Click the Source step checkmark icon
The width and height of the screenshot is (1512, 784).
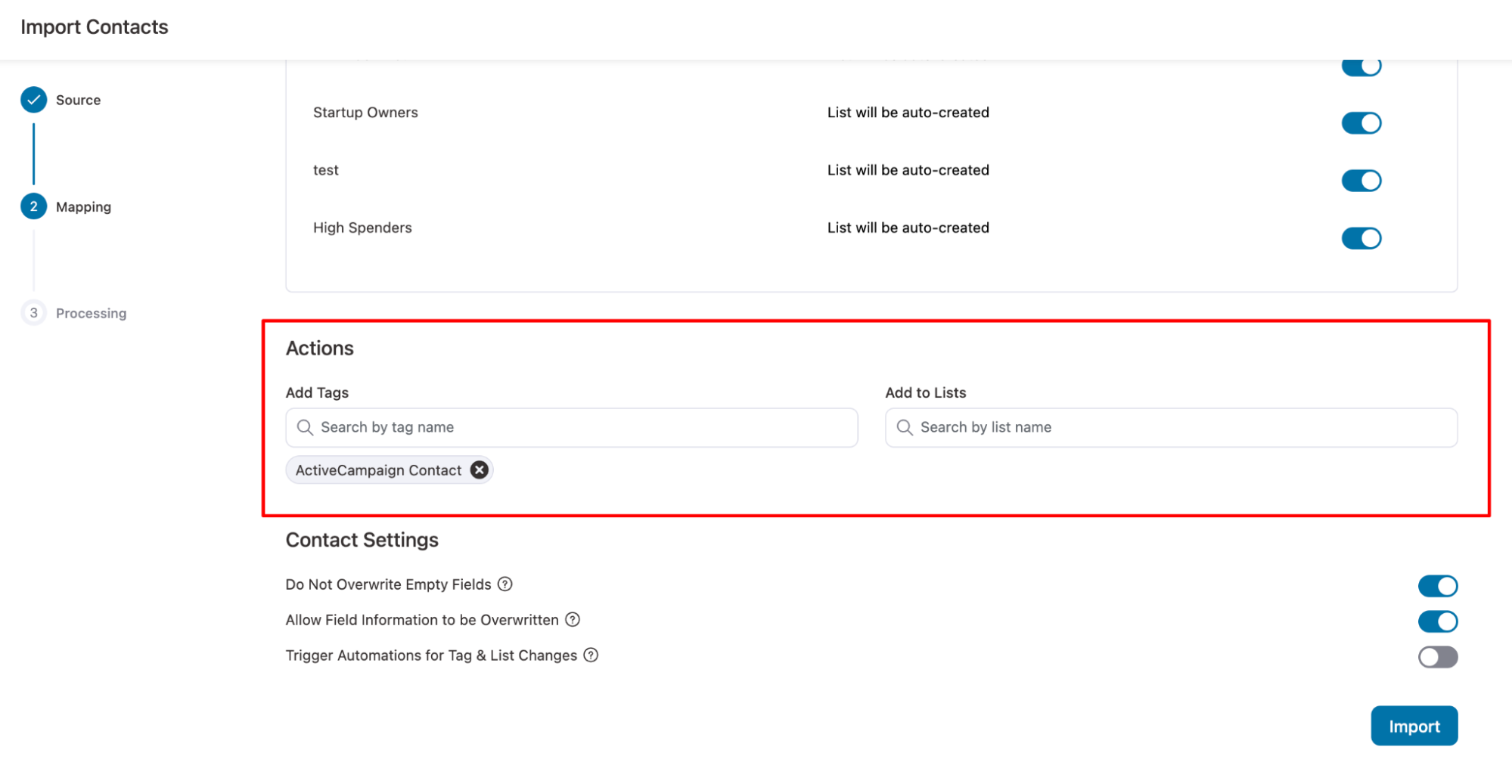point(33,100)
